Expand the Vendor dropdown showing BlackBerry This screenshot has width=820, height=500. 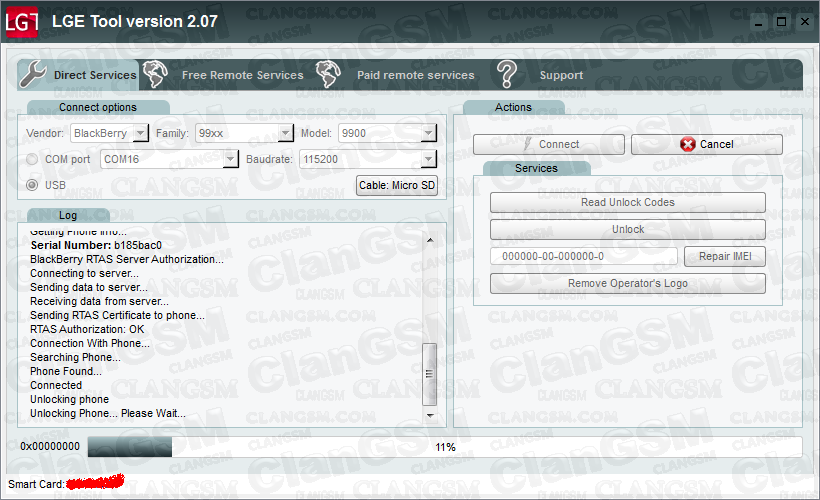click(x=140, y=133)
